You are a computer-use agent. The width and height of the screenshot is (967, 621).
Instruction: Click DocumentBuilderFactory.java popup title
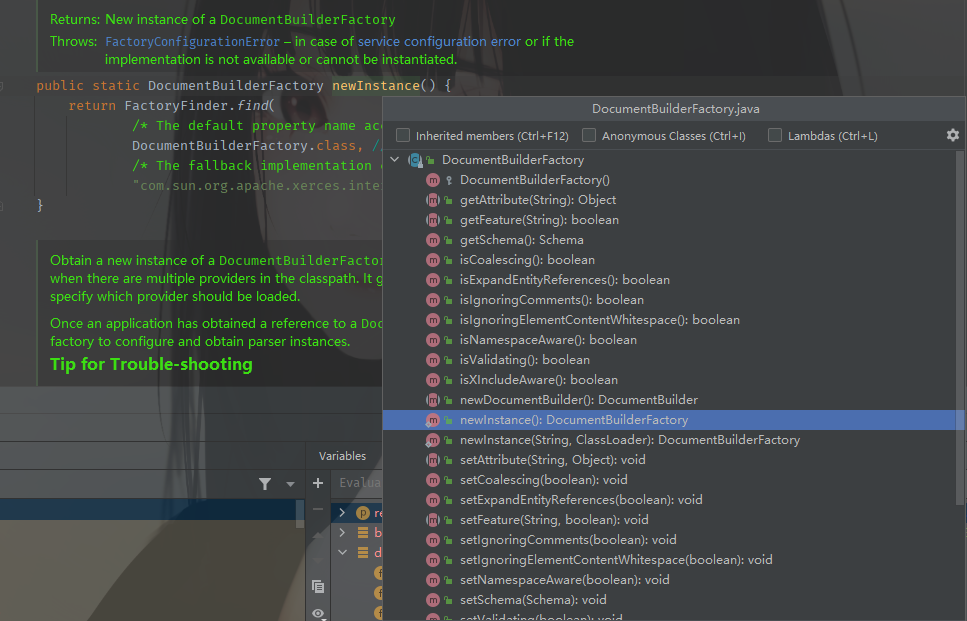coord(675,109)
